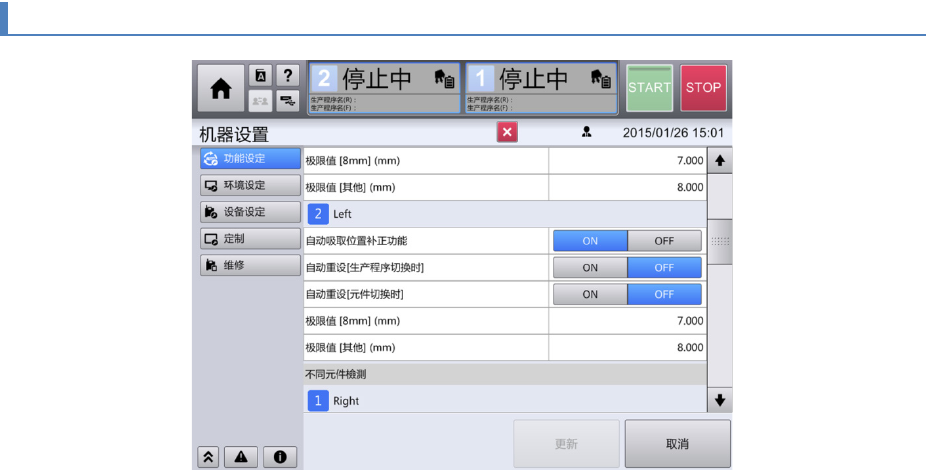Open the network connection icon
Viewport: 926px width, 470px height.
coord(288,101)
